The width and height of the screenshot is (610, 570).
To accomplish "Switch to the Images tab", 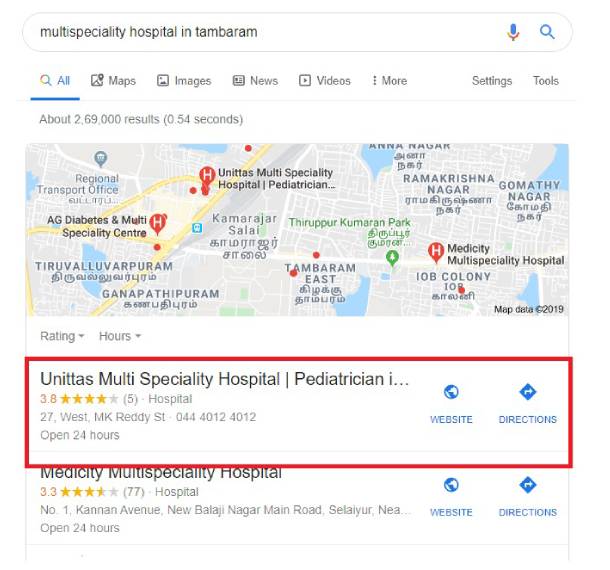I will [x=184, y=81].
